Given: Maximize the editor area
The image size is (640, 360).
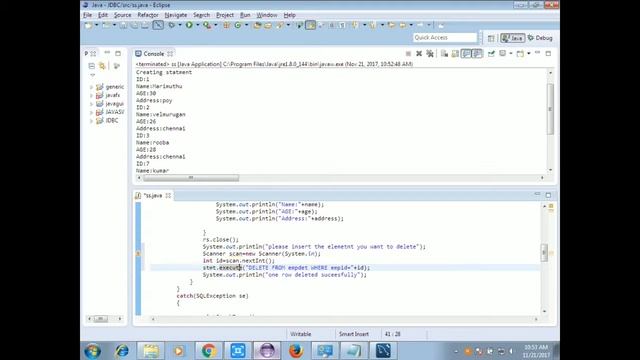Looking at the screenshot, I should click(548, 195).
